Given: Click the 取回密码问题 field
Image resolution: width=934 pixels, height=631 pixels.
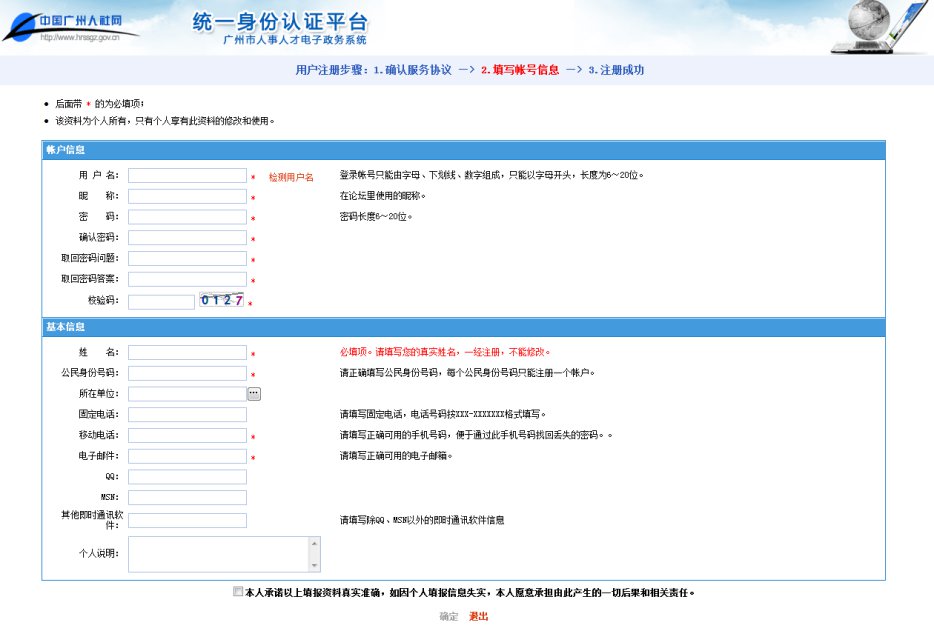Looking at the screenshot, I should pyautogui.click(x=187, y=259).
